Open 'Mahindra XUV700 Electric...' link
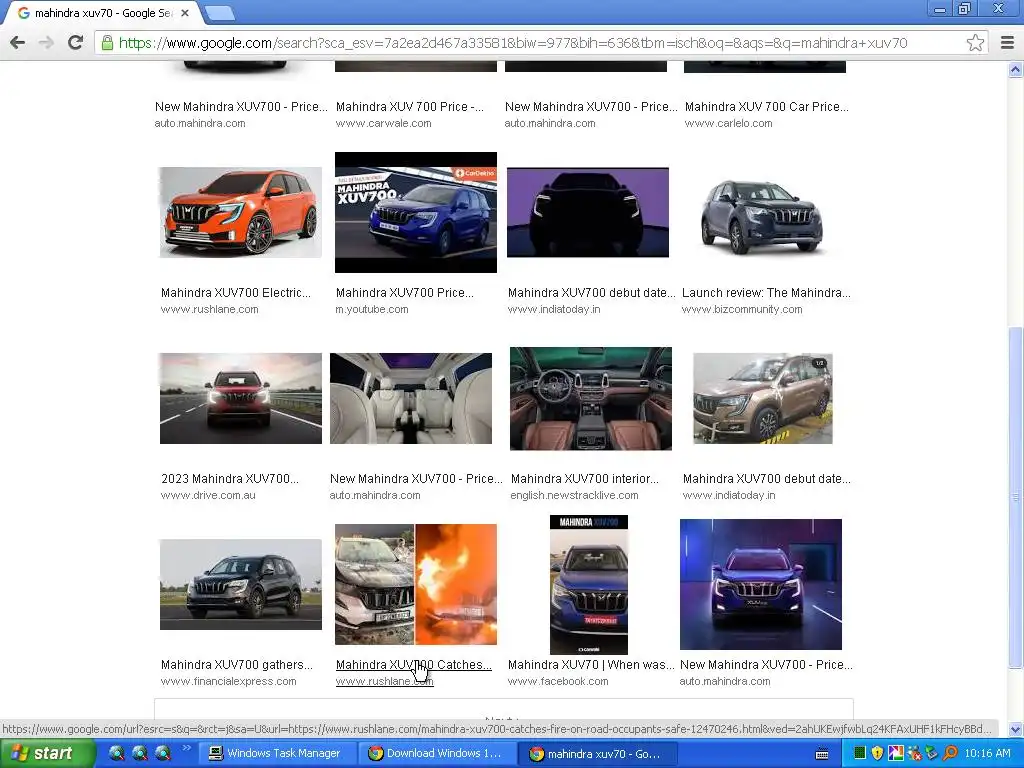 point(236,293)
